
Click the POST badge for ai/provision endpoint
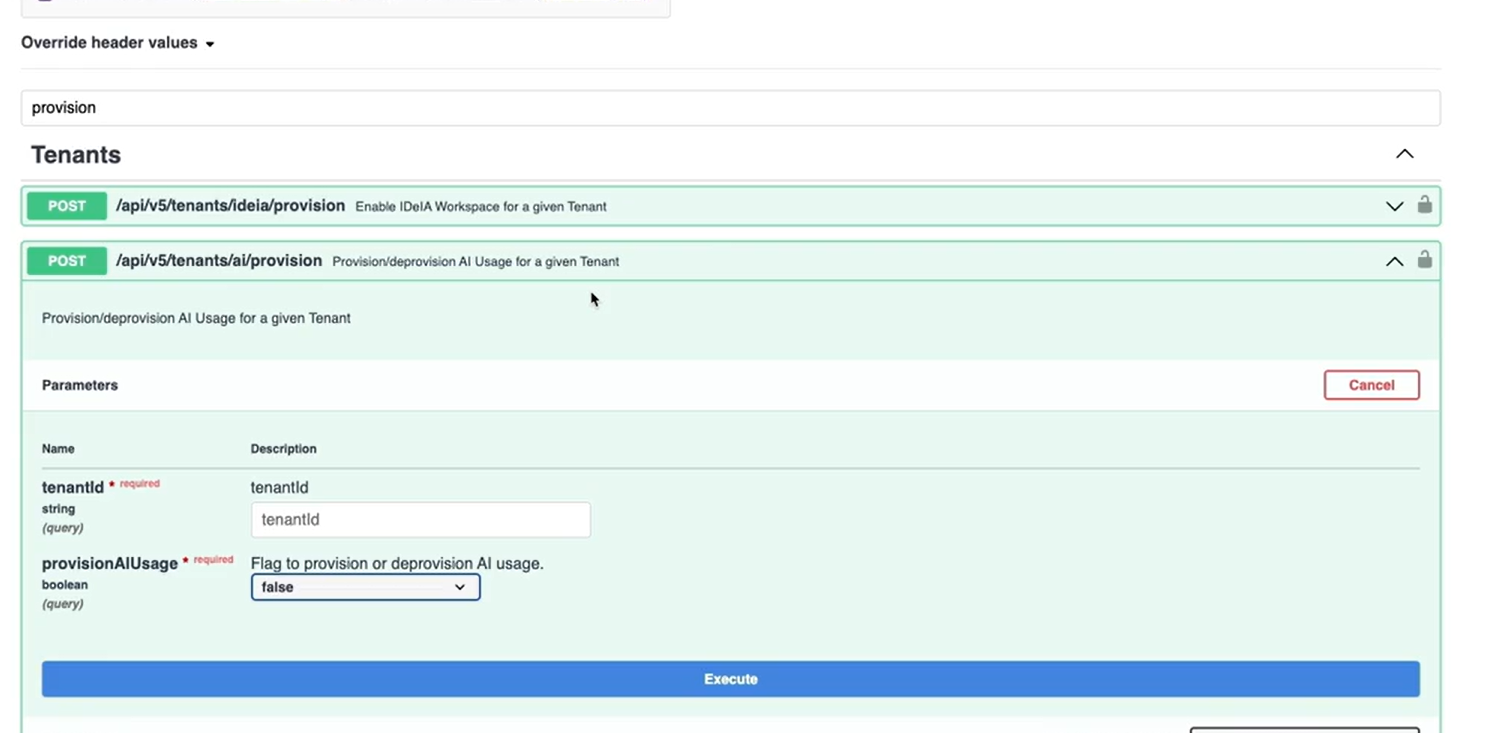click(67, 261)
